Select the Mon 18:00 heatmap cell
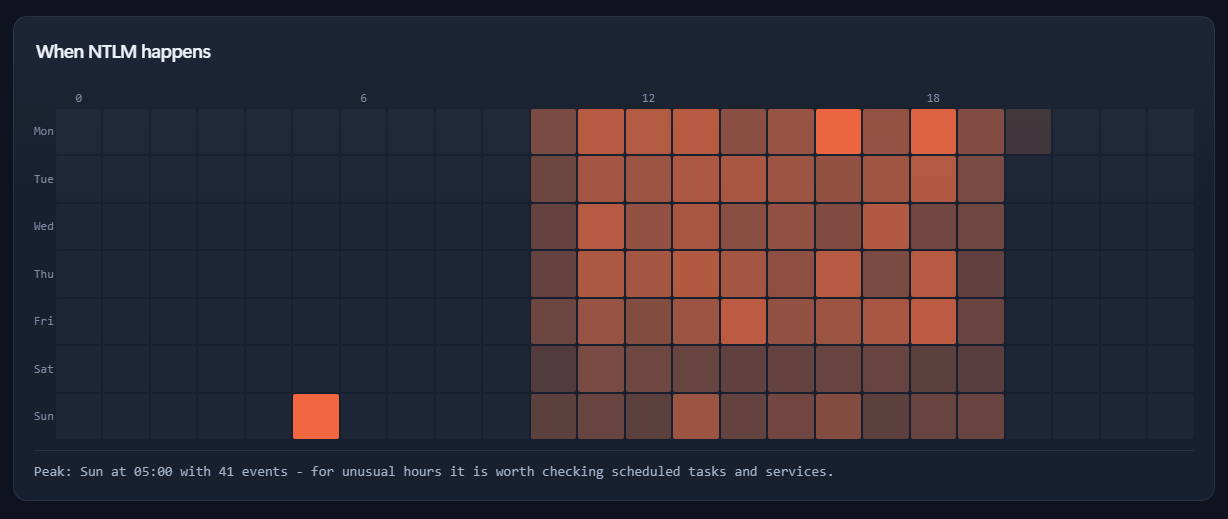Viewport: 1228px width, 519px height. 934,131
